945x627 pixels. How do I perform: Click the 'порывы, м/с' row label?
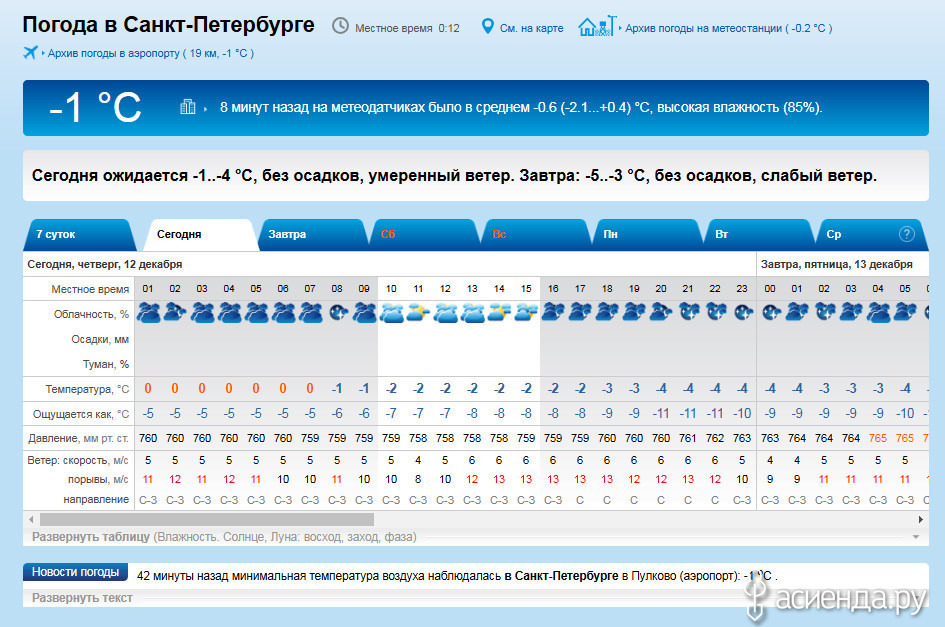point(98,479)
